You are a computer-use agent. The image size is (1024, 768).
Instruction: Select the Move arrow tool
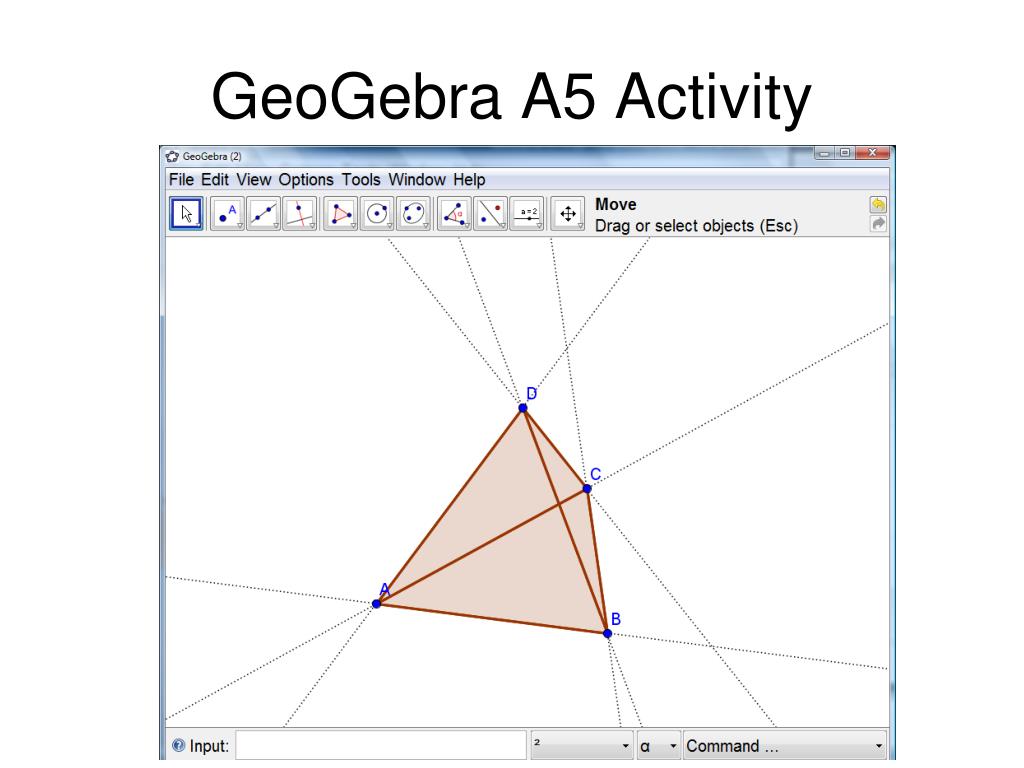click(x=186, y=214)
